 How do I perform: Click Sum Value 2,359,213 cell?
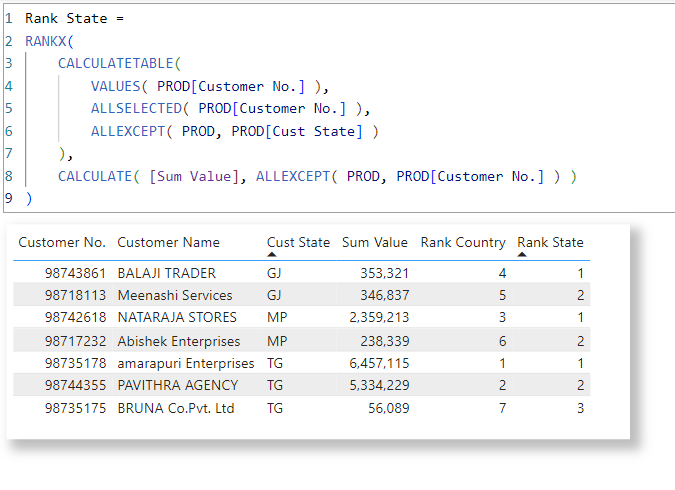pos(379,317)
